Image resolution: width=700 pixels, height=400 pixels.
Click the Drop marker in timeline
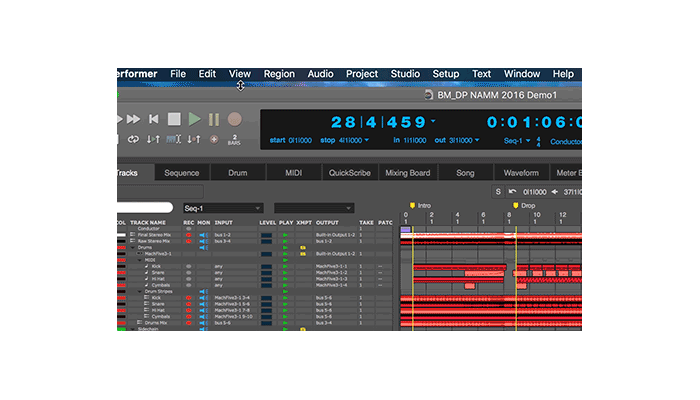pos(524,205)
